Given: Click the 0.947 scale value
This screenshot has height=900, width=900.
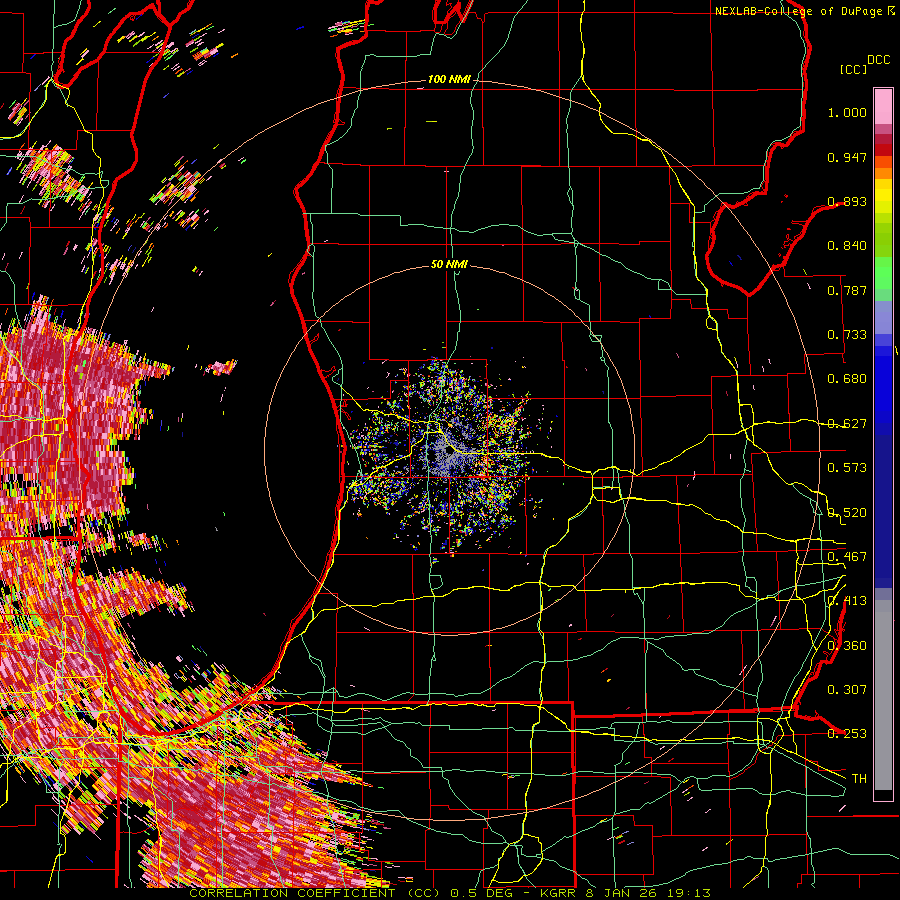Looking at the screenshot, I should click(x=847, y=157).
